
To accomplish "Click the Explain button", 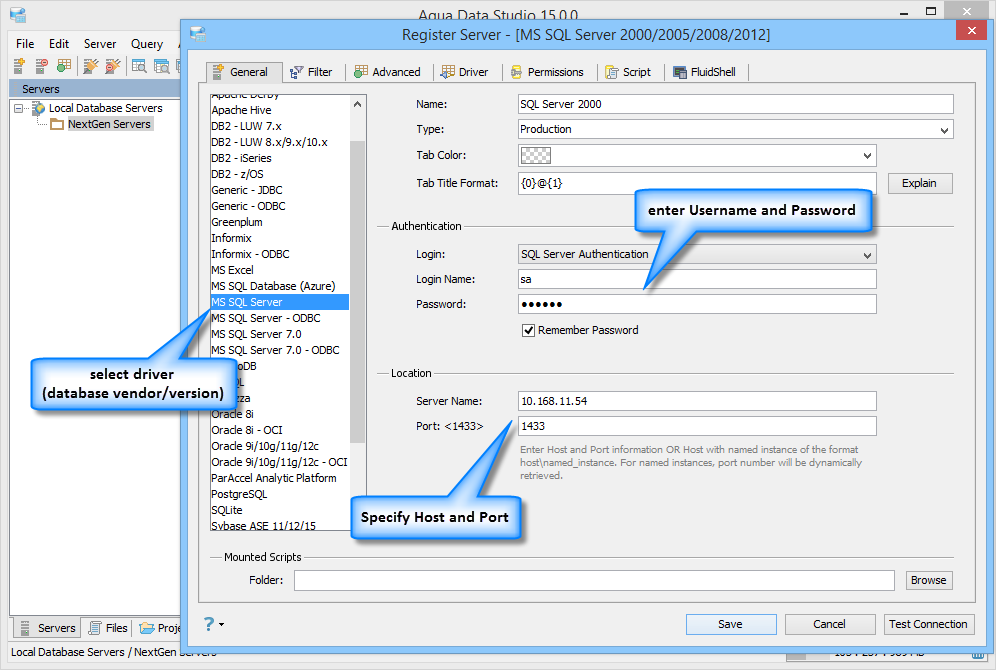I will [x=920, y=184].
